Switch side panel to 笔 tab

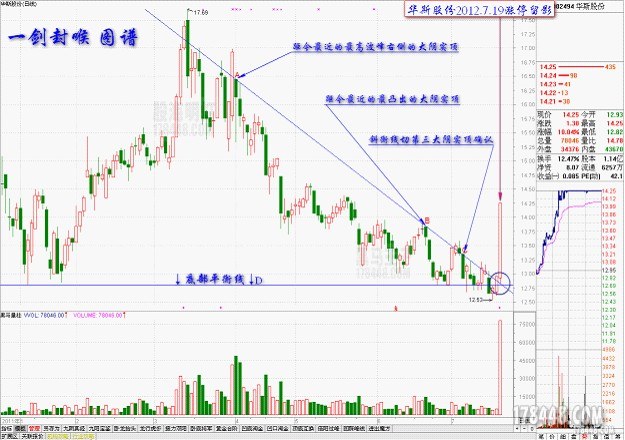coord(541,436)
